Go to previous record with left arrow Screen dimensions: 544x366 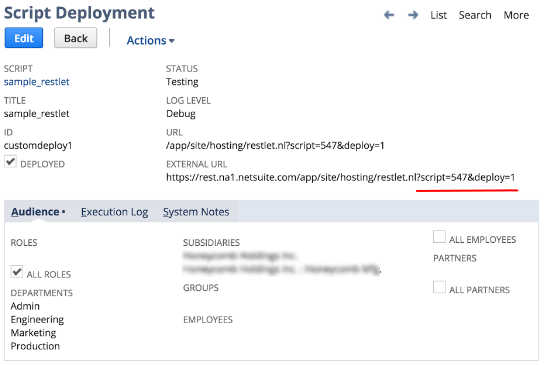[389, 15]
